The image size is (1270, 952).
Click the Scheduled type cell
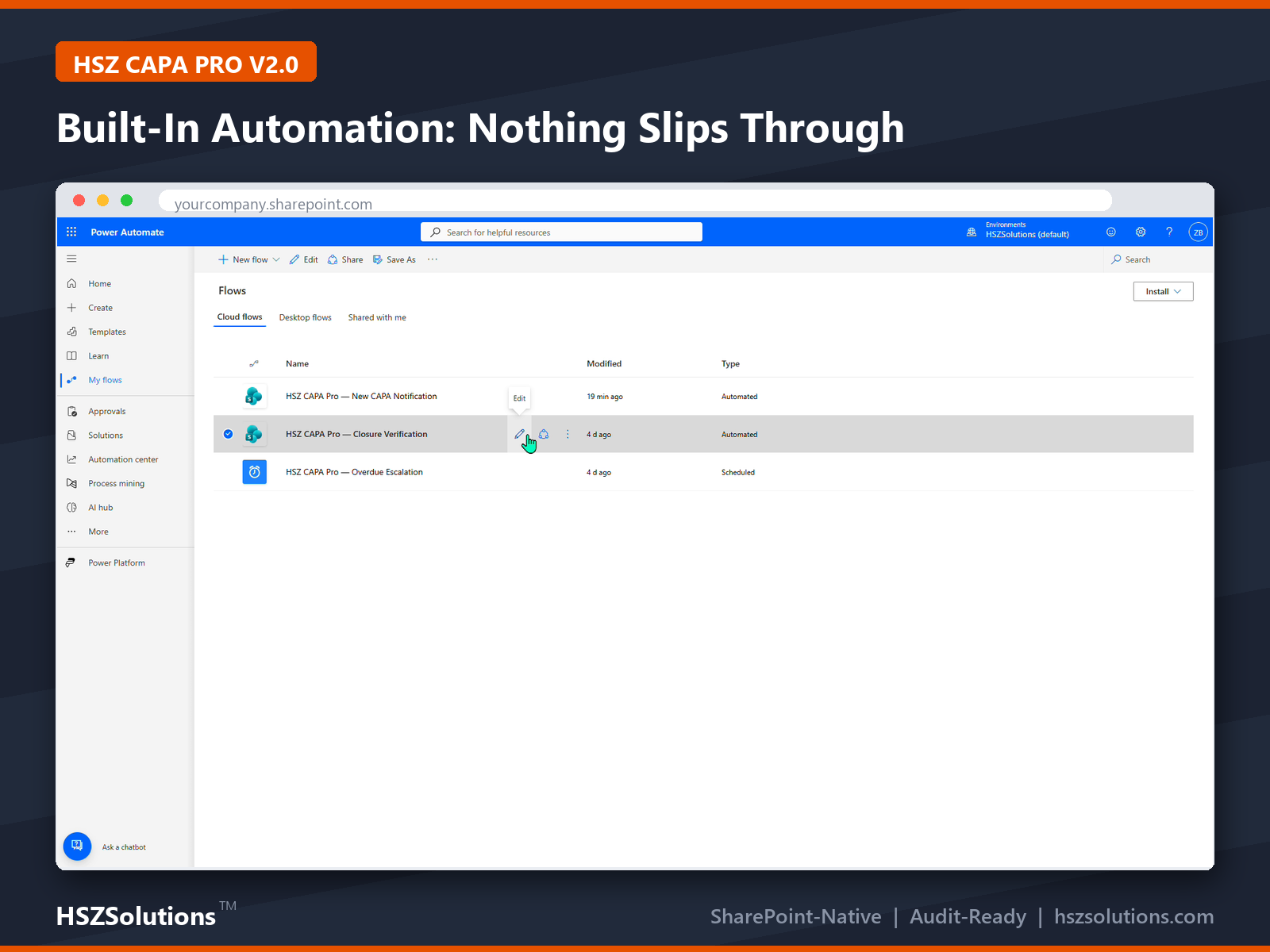click(x=738, y=472)
